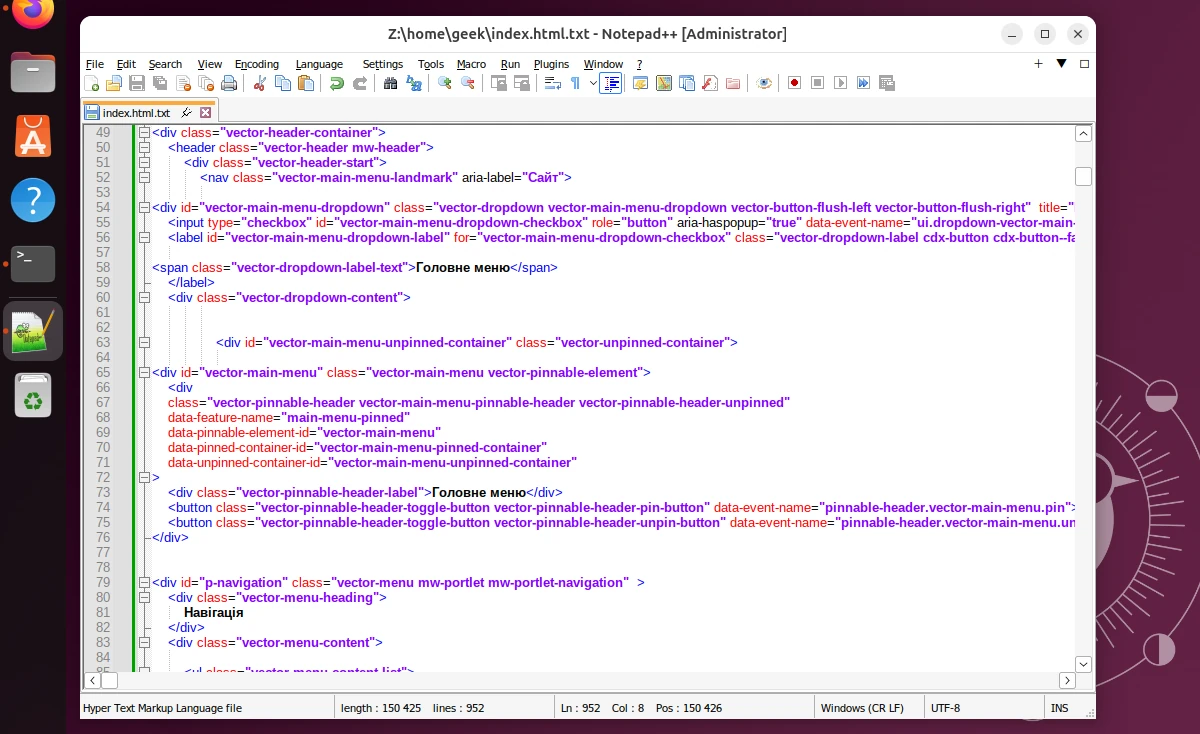Open the File menu
This screenshot has width=1200, height=734.
click(95, 64)
